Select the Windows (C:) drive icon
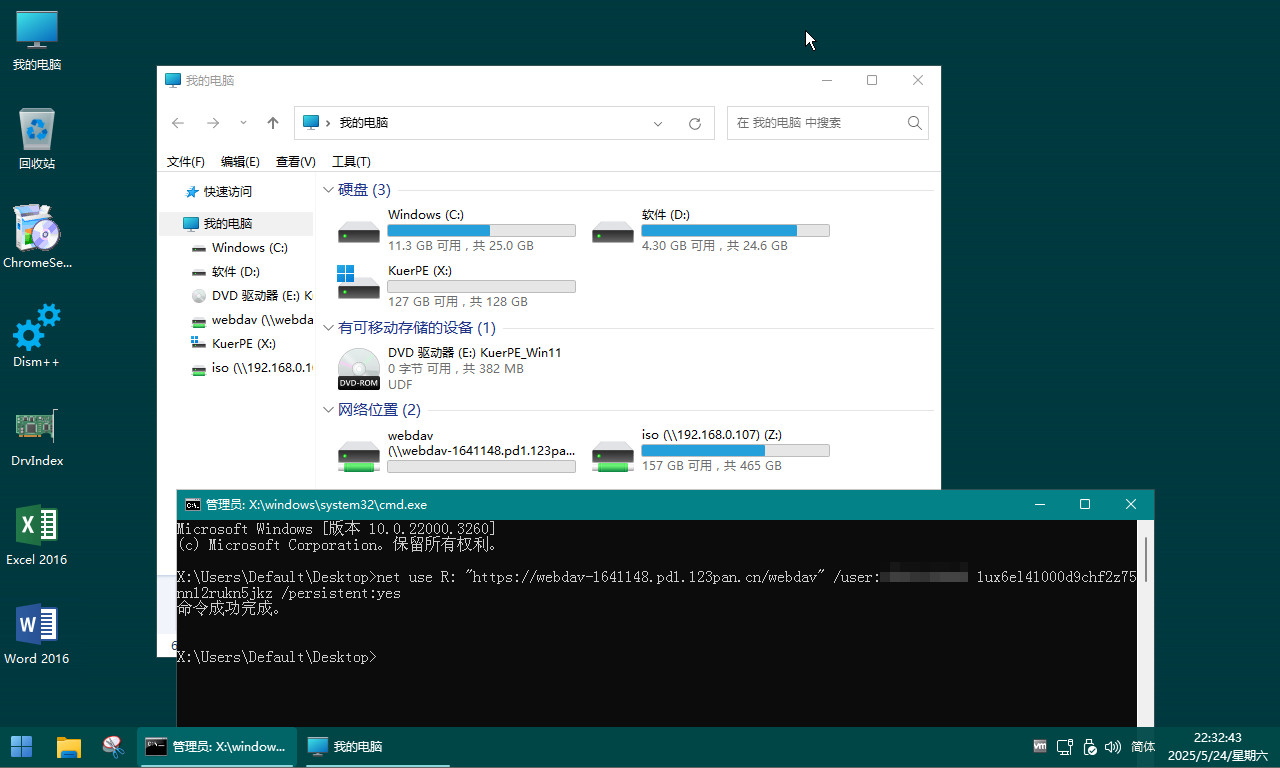This screenshot has height=768, width=1280. [359, 232]
